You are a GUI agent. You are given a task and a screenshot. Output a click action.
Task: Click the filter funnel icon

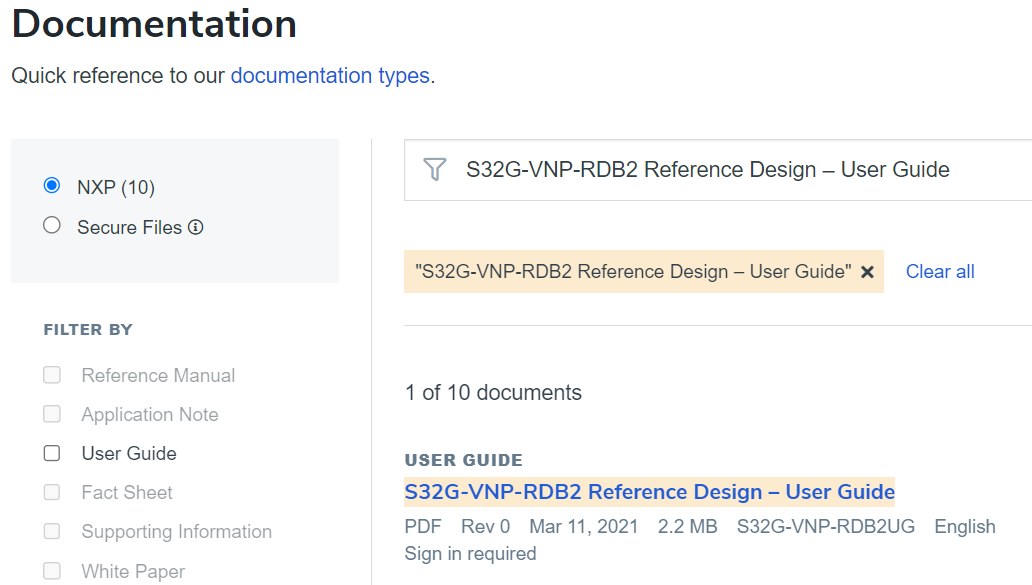point(434,170)
